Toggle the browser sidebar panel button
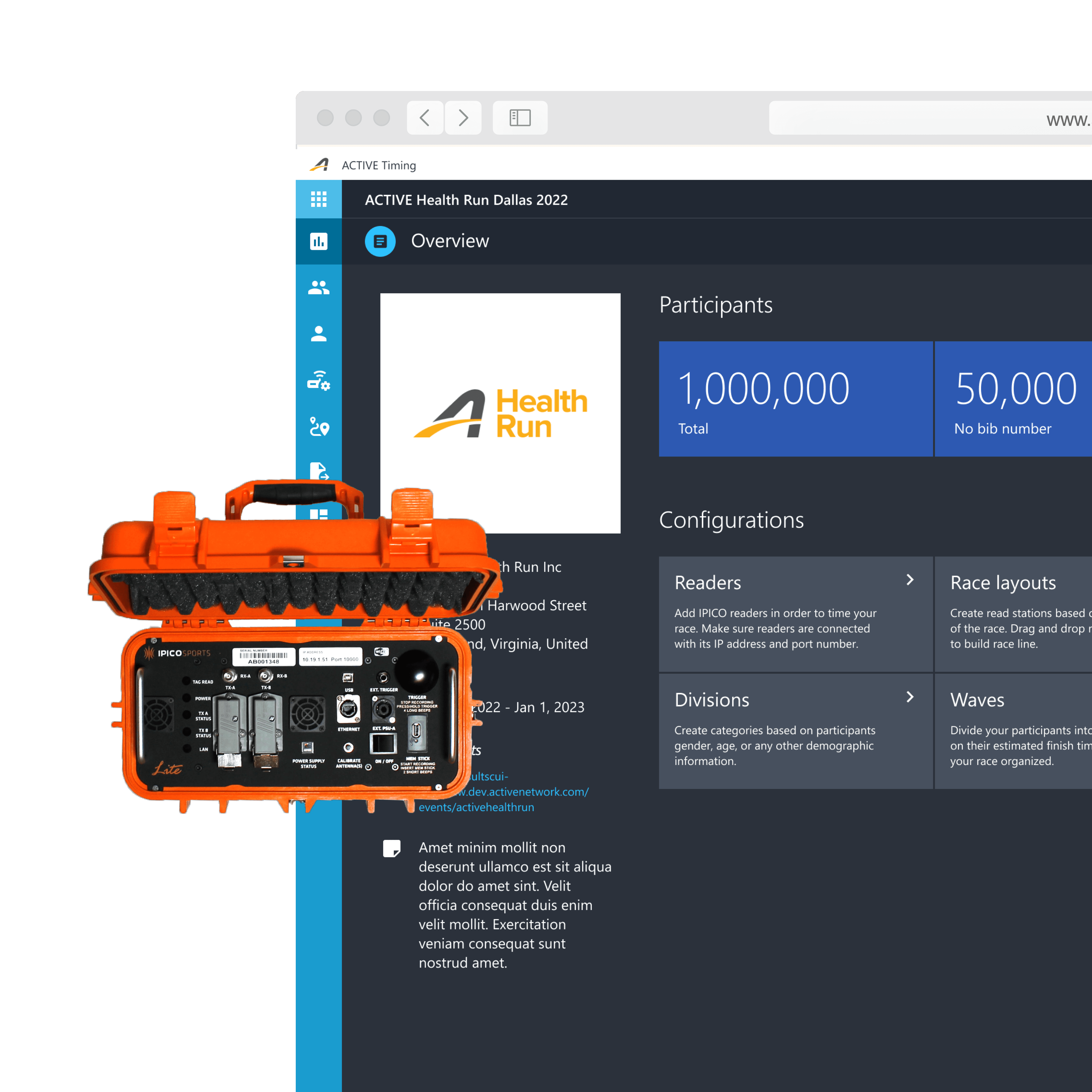Image resolution: width=1092 pixels, height=1092 pixels. click(519, 118)
